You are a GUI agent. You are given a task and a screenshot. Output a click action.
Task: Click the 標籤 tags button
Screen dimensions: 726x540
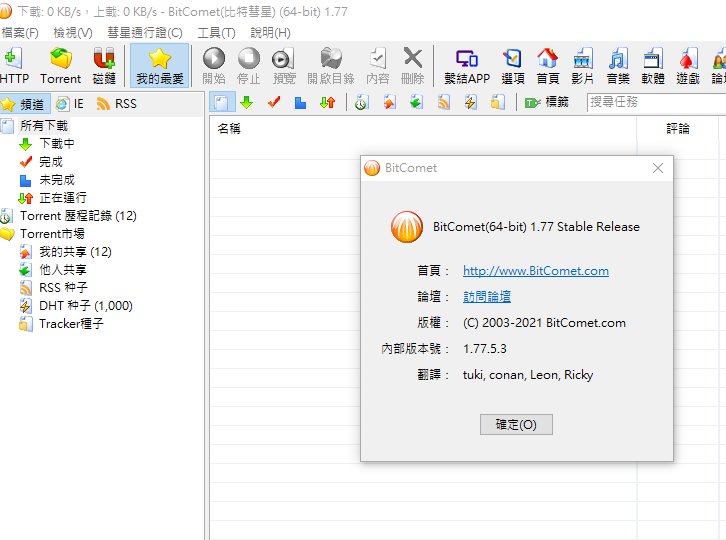point(546,102)
